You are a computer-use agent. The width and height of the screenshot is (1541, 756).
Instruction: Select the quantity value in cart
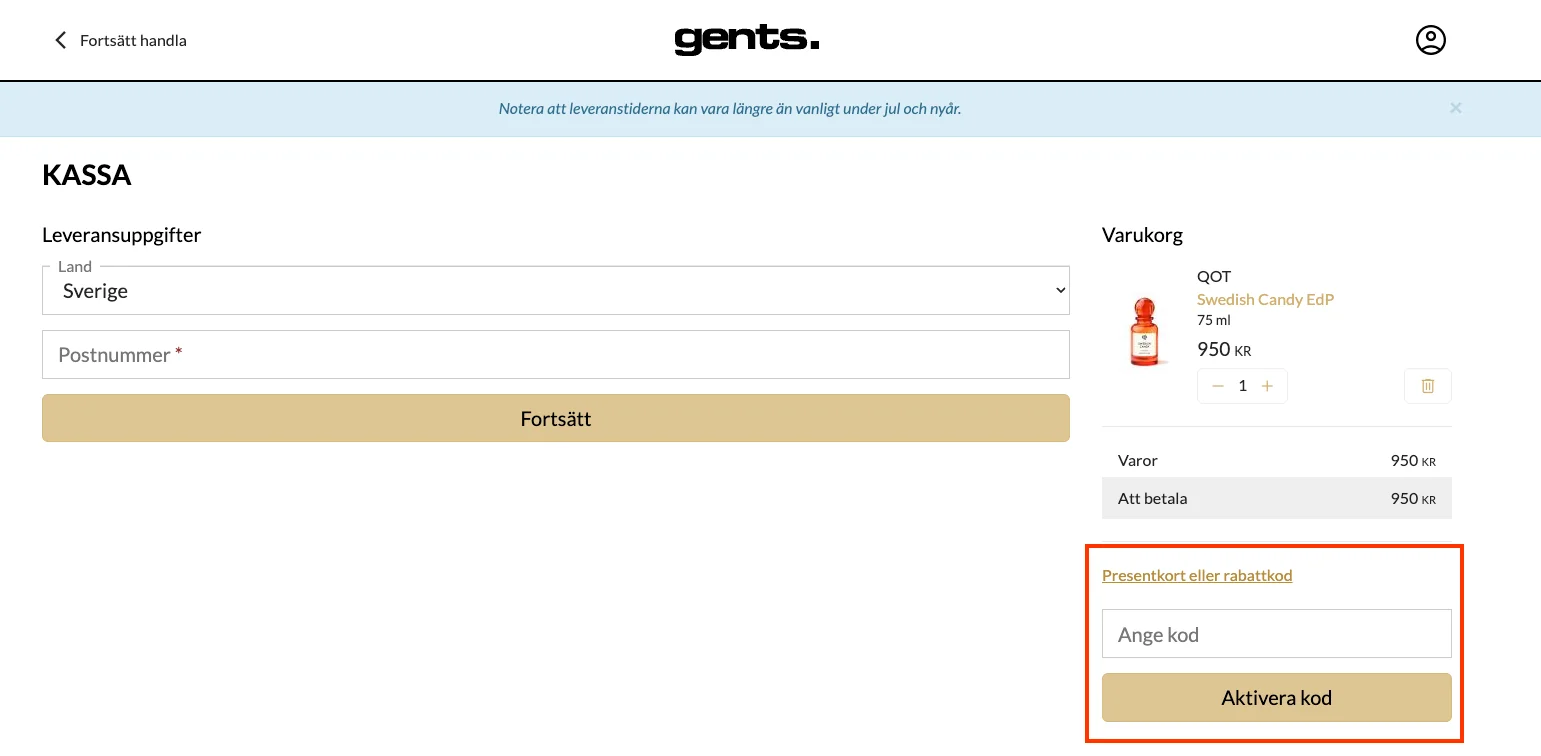pos(1242,386)
